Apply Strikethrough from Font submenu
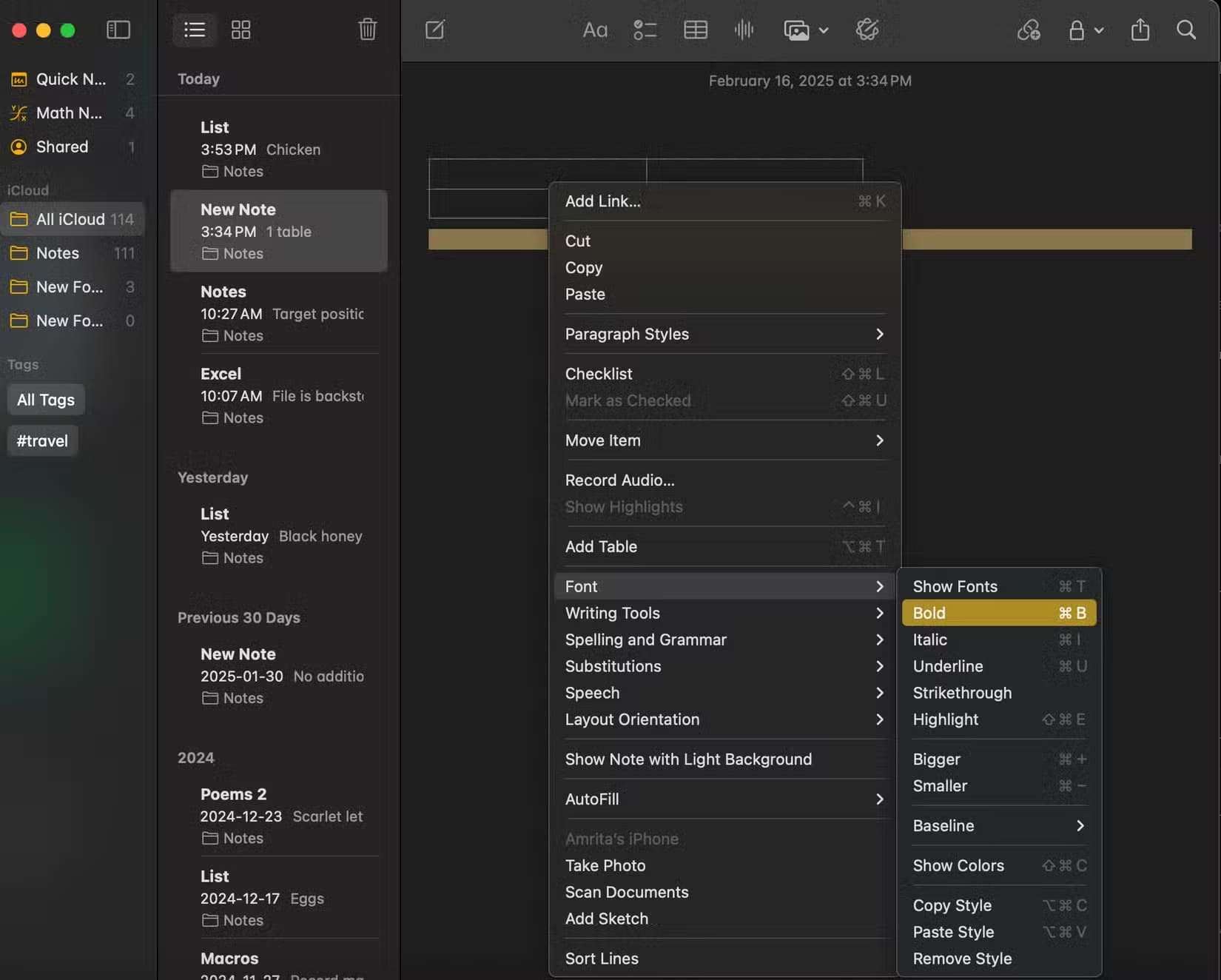Viewport: 1221px width, 980px height. (999, 693)
